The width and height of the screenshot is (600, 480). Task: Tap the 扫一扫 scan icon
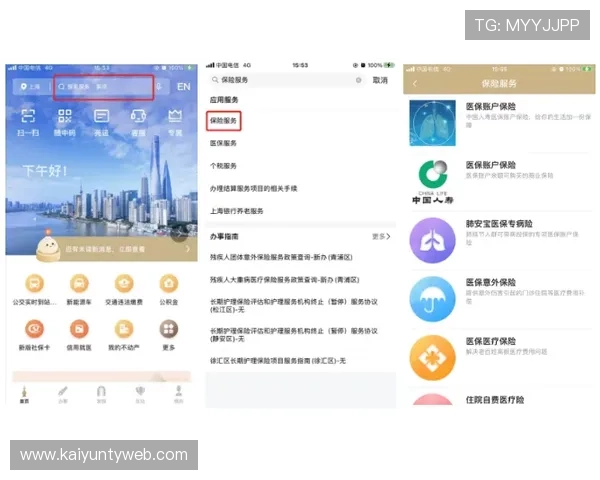28,116
